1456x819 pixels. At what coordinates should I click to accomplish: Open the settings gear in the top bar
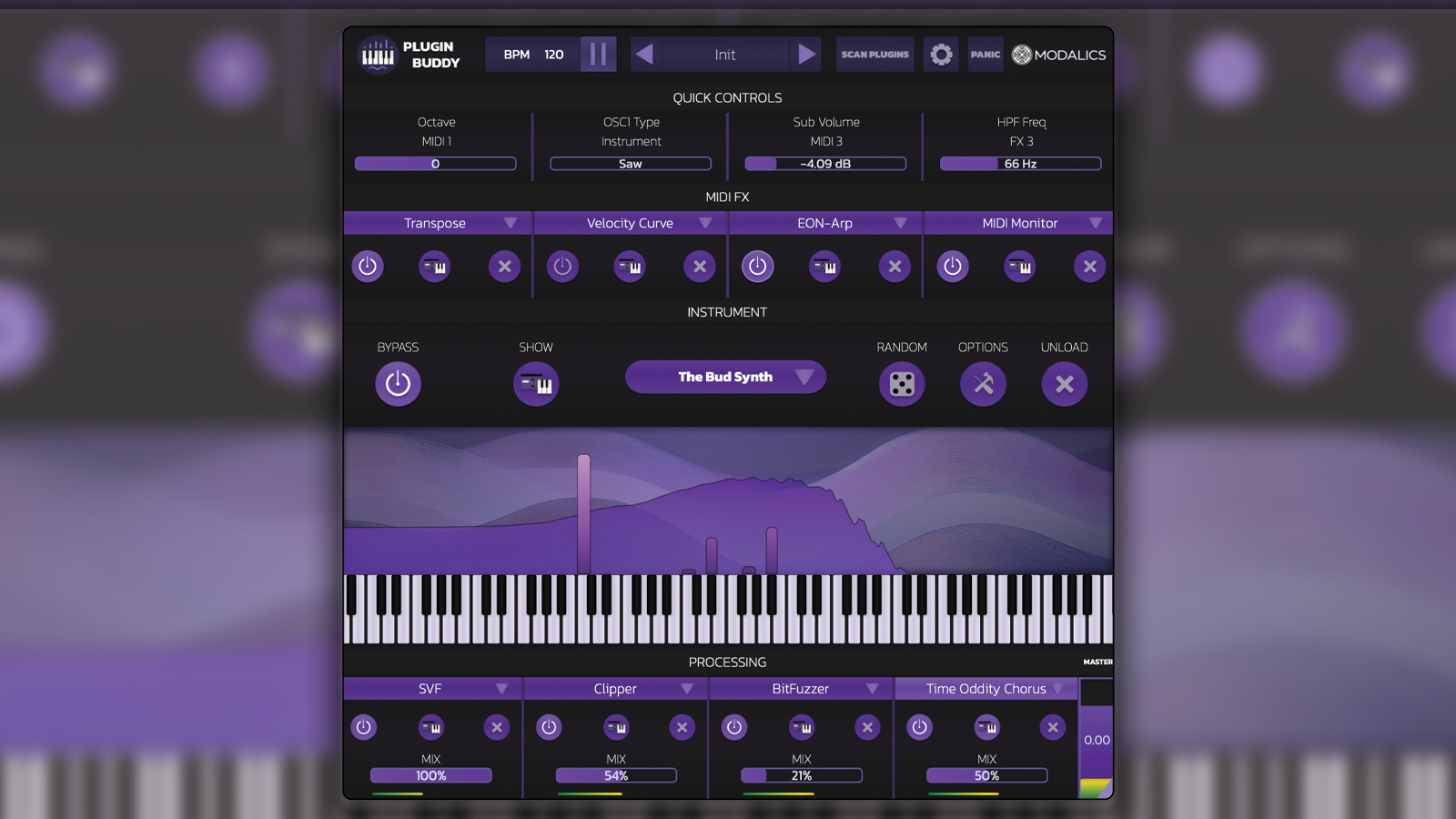click(x=941, y=55)
